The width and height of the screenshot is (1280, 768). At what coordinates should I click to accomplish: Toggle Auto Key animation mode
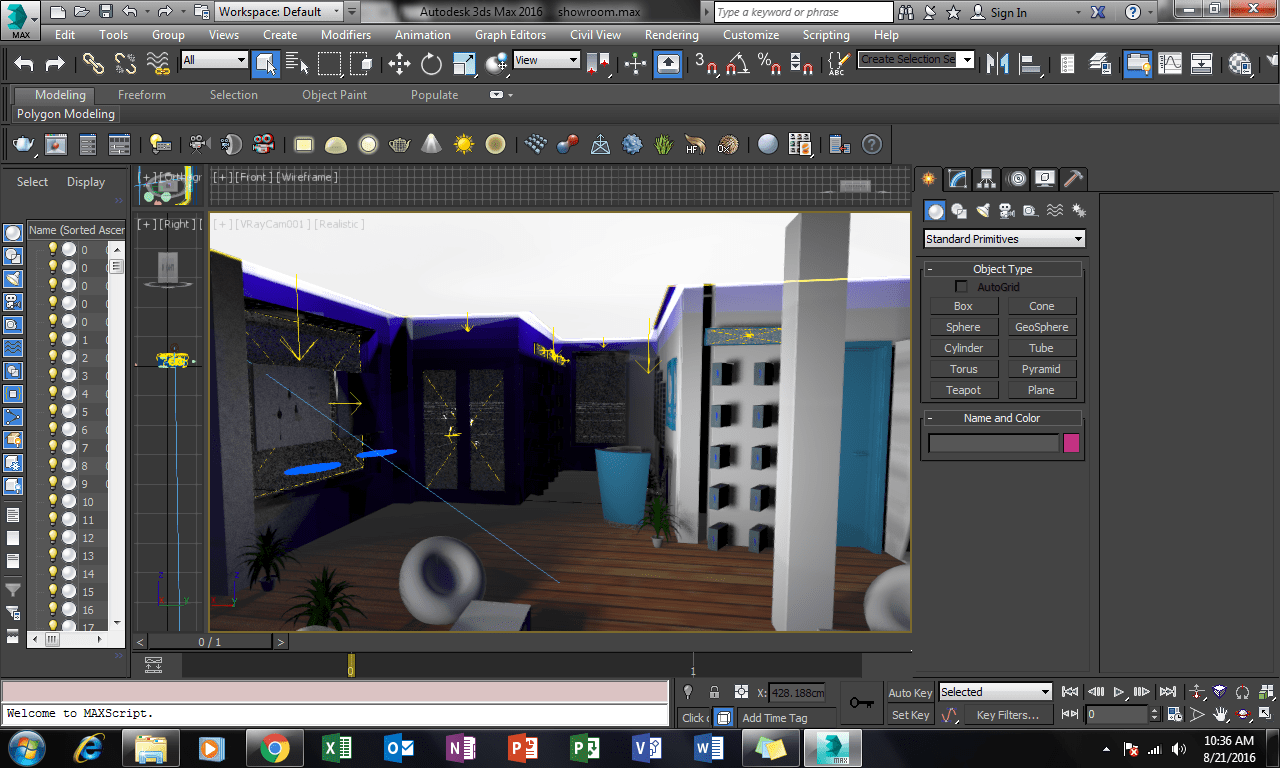909,693
